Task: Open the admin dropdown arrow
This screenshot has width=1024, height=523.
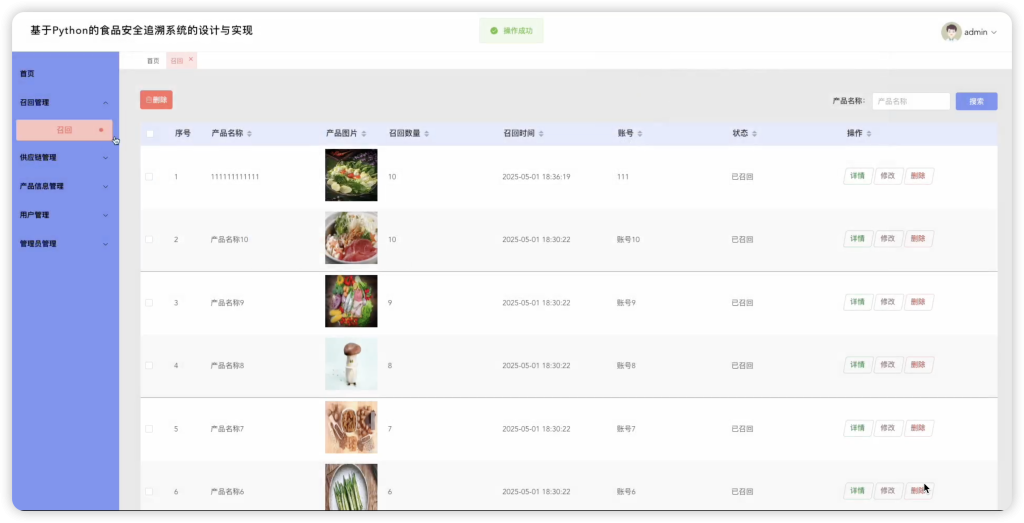Action: click(x=994, y=32)
